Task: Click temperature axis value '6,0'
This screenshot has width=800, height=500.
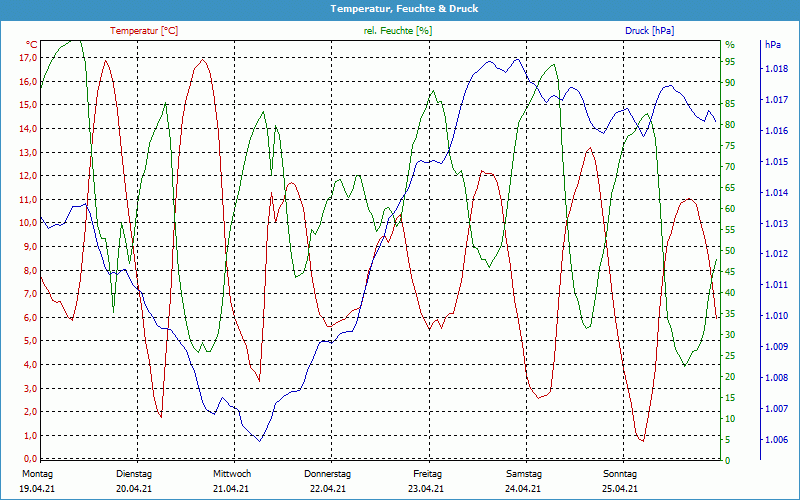Action: coord(30,317)
